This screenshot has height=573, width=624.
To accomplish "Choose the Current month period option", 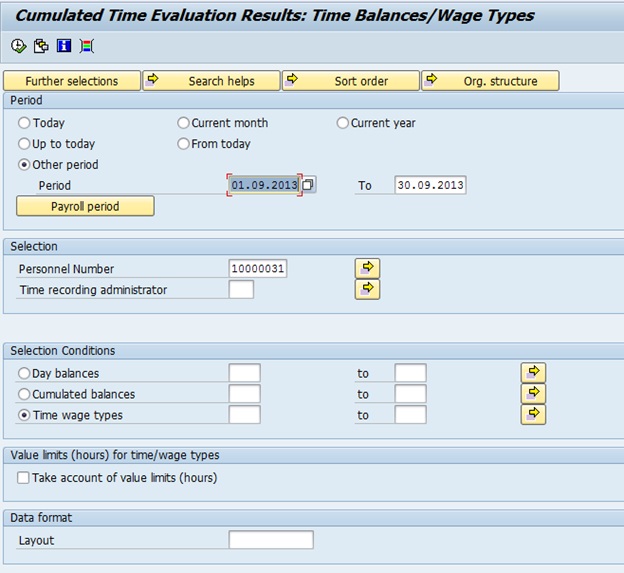I will pos(184,123).
